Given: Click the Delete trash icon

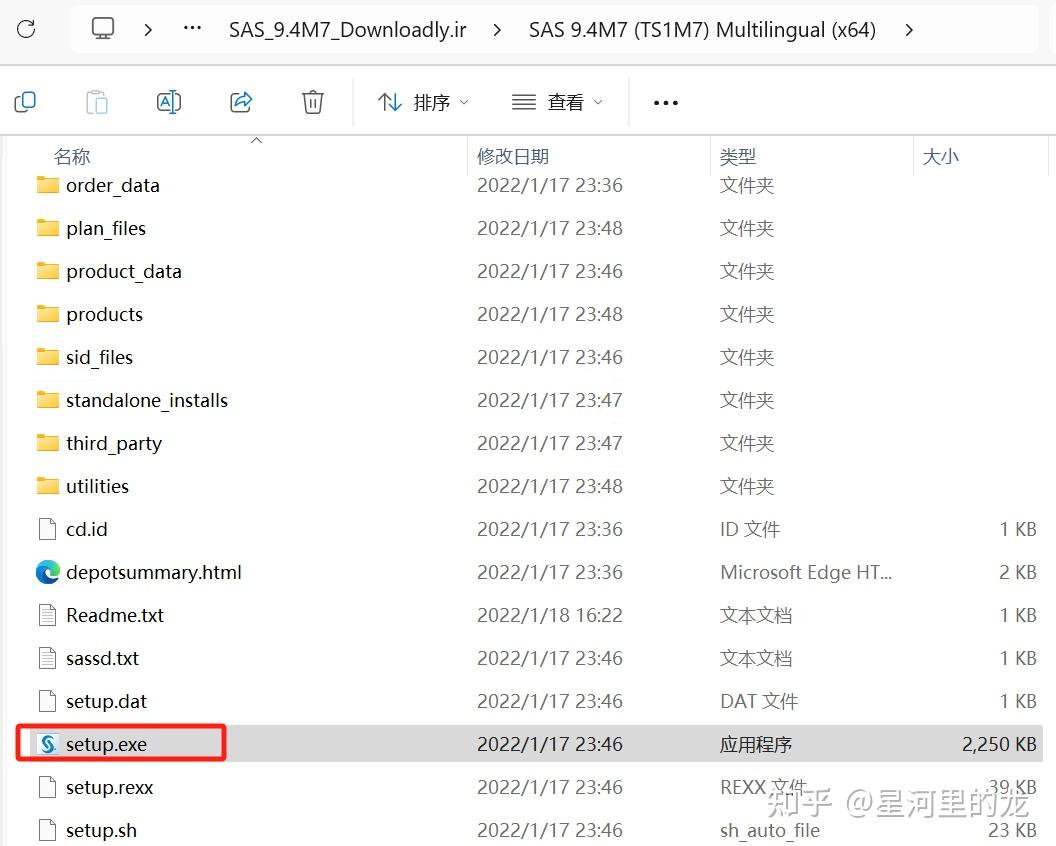Looking at the screenshot, I should pos(312,101).
